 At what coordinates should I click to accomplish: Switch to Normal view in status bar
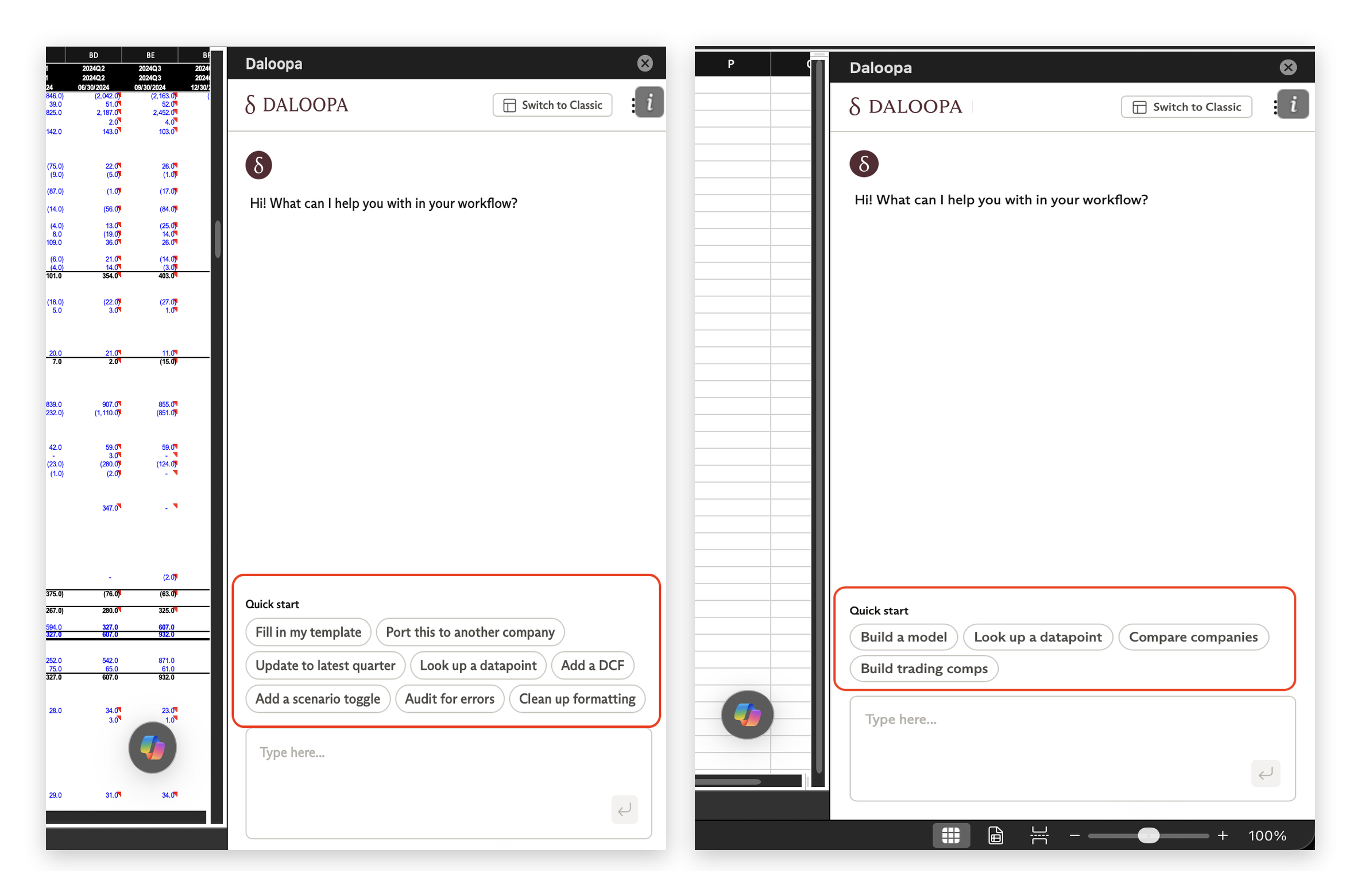(x=950, y=835)
